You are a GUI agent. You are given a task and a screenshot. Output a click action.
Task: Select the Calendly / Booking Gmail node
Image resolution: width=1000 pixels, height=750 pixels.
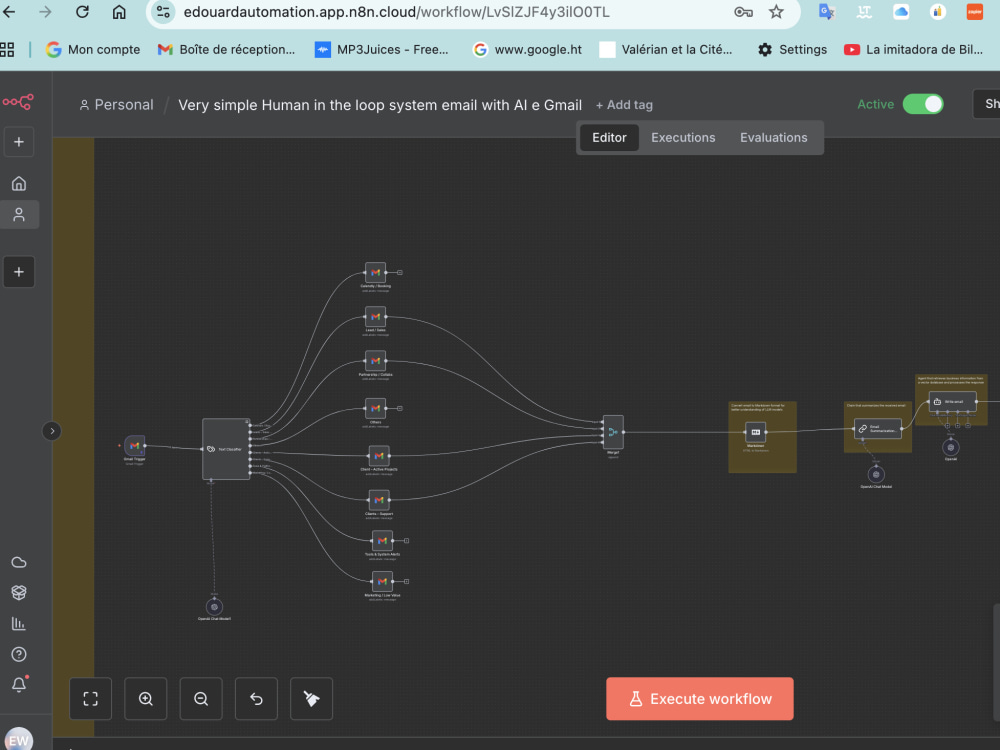(376, 272)
